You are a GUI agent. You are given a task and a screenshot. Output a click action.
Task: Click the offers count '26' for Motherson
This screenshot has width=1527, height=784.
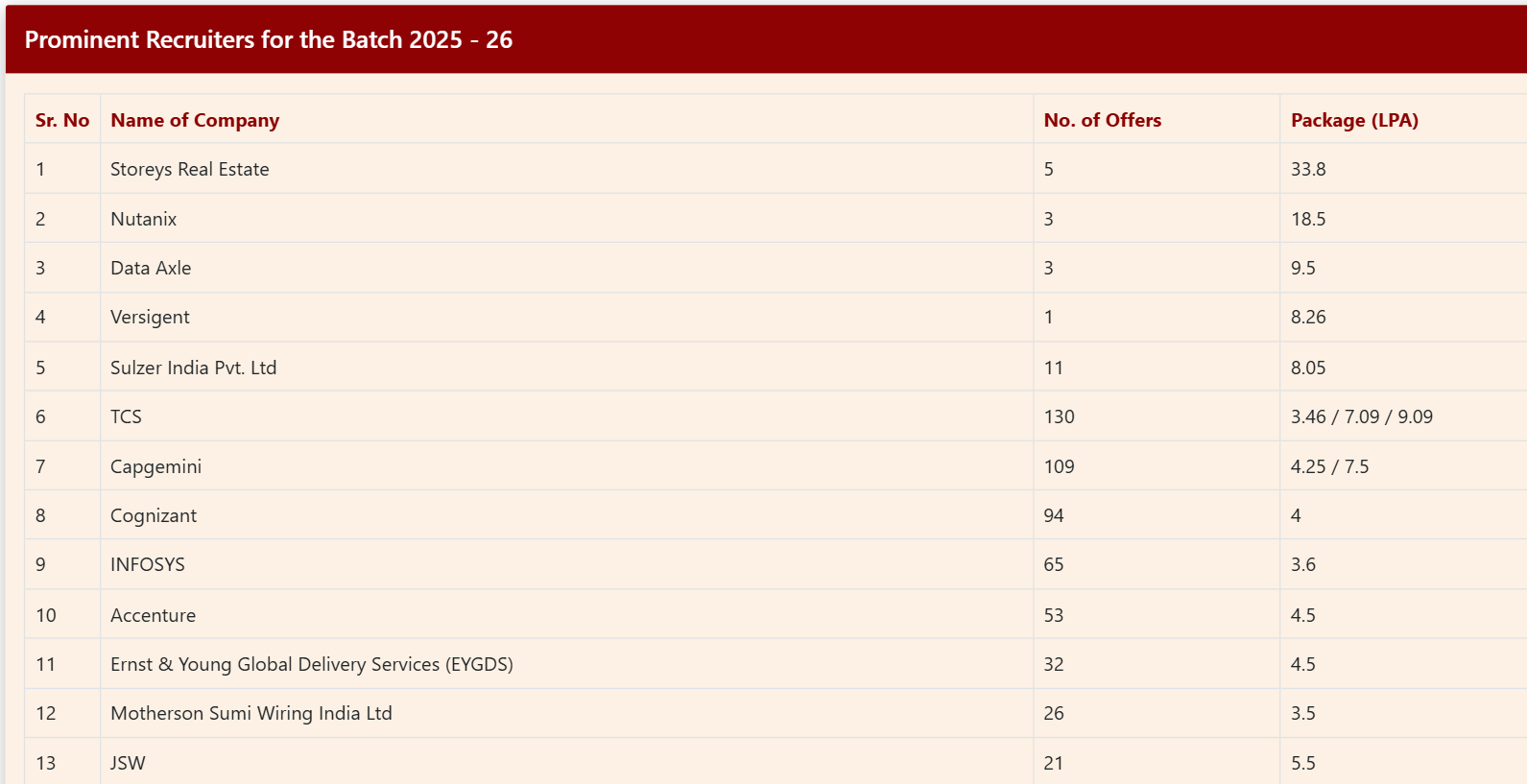pyautogui.click(x=1054, y=713)
